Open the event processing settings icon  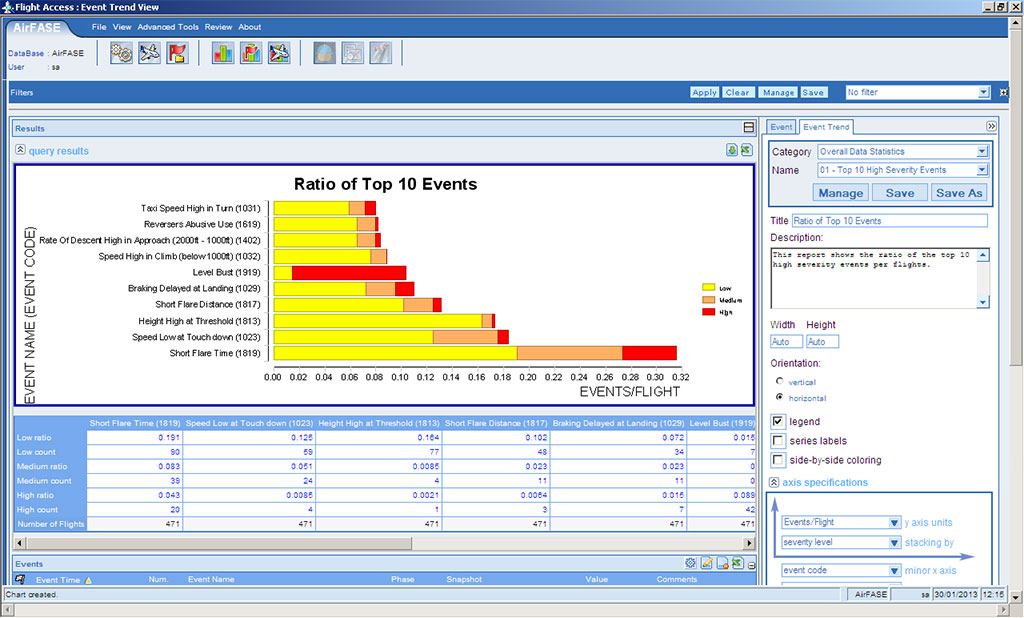tap(122, 55)
